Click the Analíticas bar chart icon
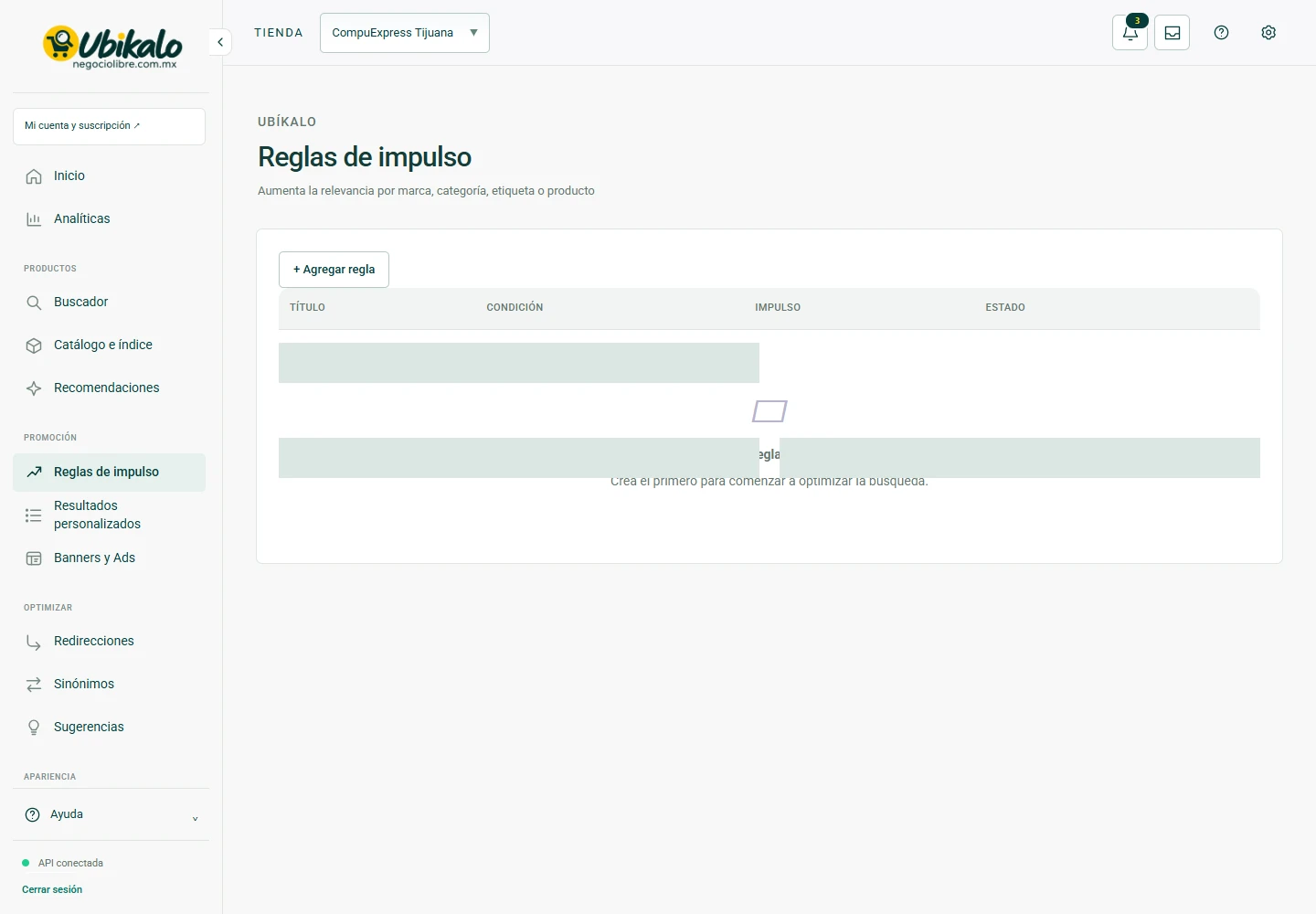This screenshot has width=1316, height=914. (34, 219)
